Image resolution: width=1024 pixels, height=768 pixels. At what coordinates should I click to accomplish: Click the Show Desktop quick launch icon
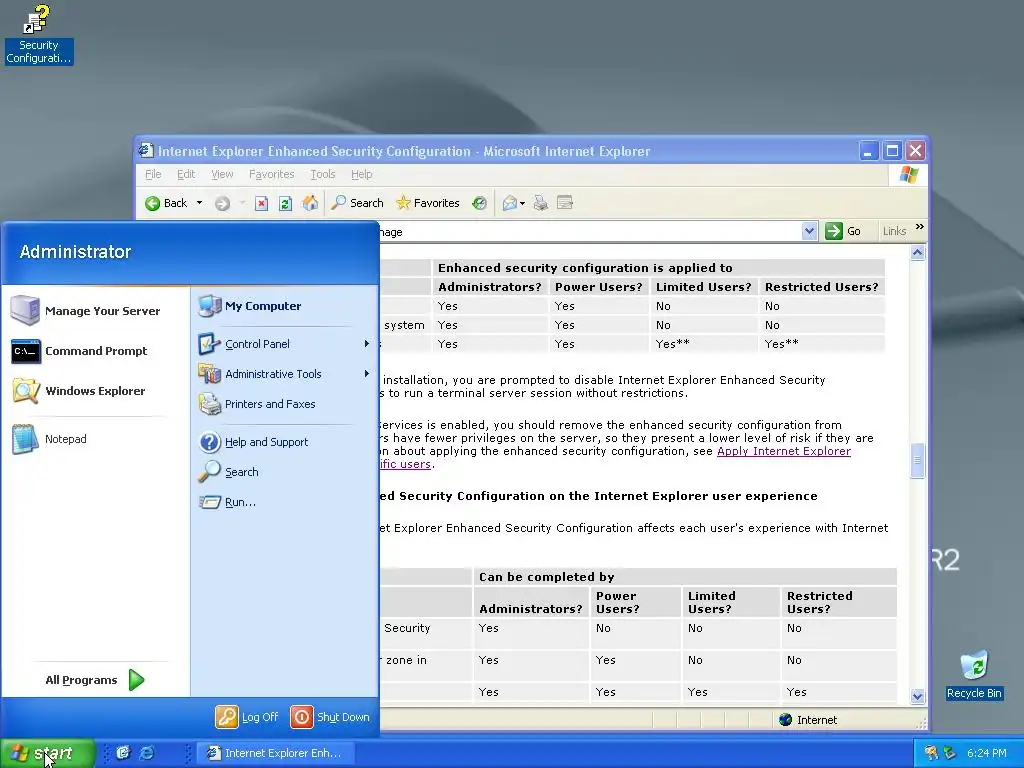123,752
